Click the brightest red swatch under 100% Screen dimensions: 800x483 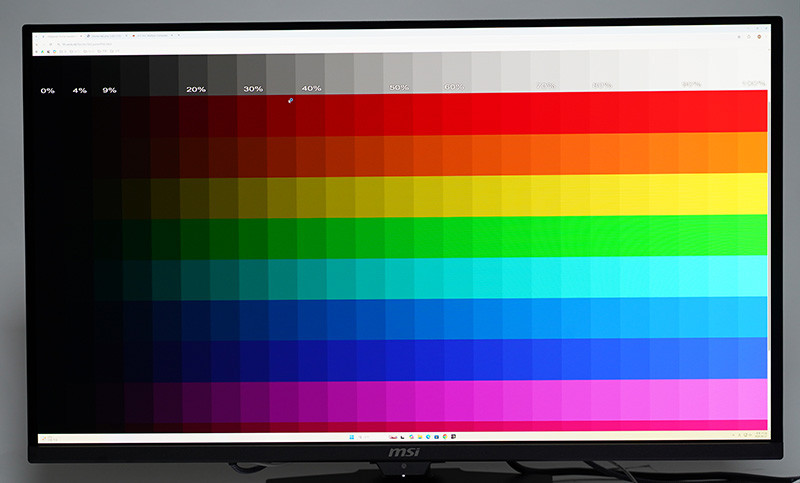tap(753, 112)
